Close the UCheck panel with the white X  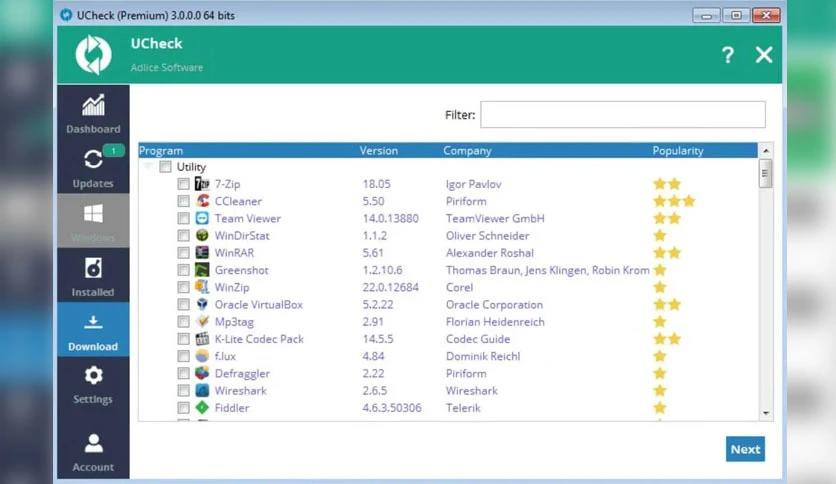763,54
